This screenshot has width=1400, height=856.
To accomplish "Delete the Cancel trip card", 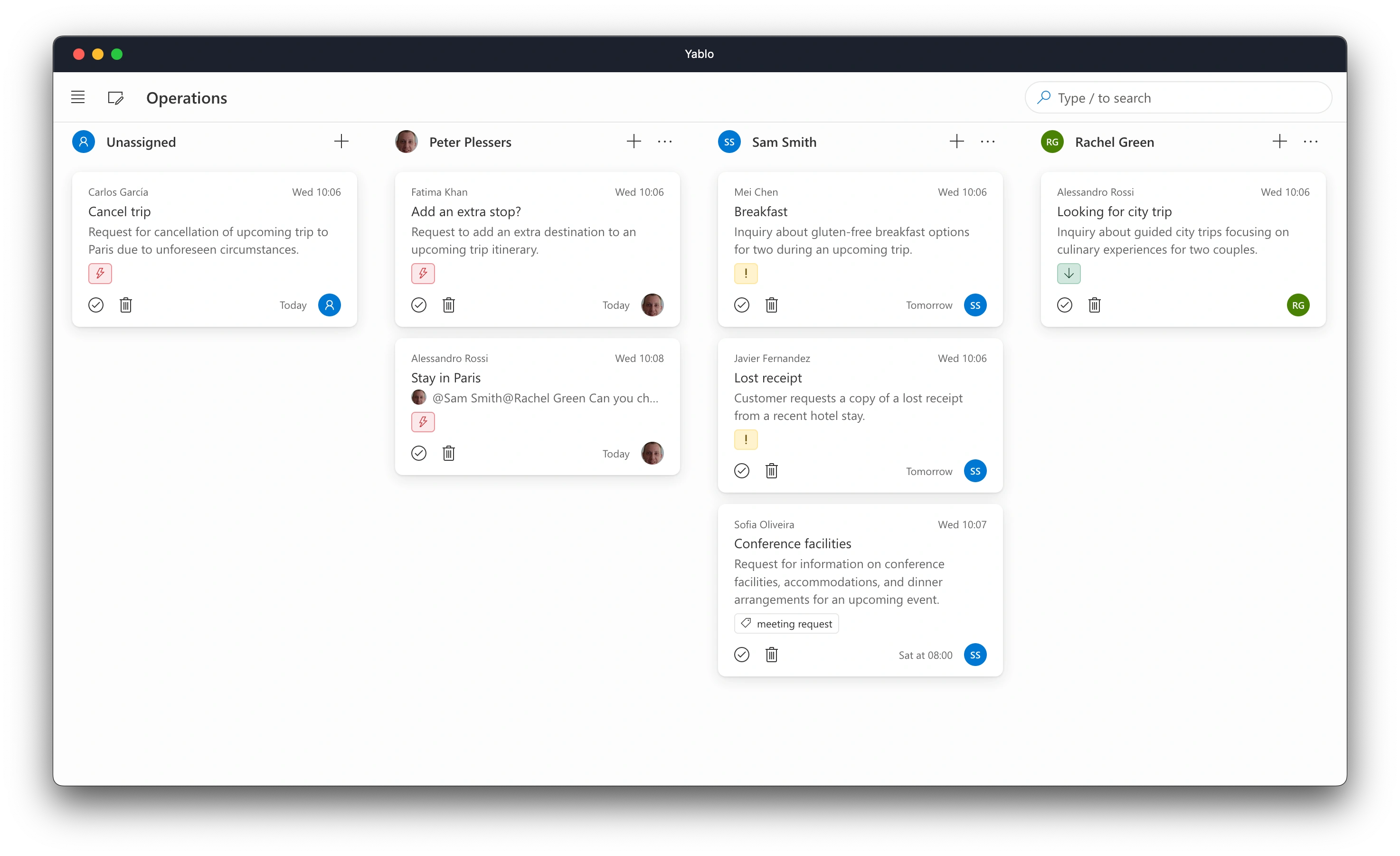I will (126, 305).
